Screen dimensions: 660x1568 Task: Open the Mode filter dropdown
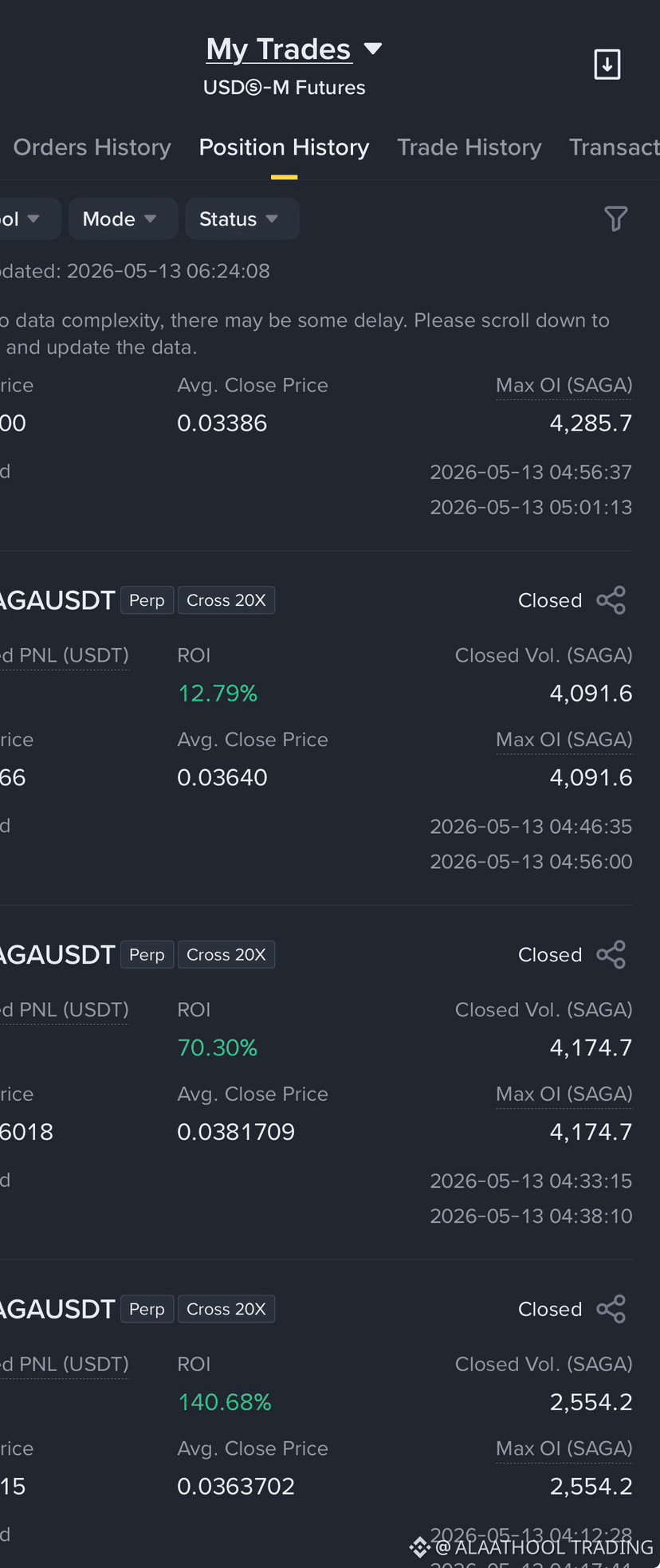tap(123, 218)
